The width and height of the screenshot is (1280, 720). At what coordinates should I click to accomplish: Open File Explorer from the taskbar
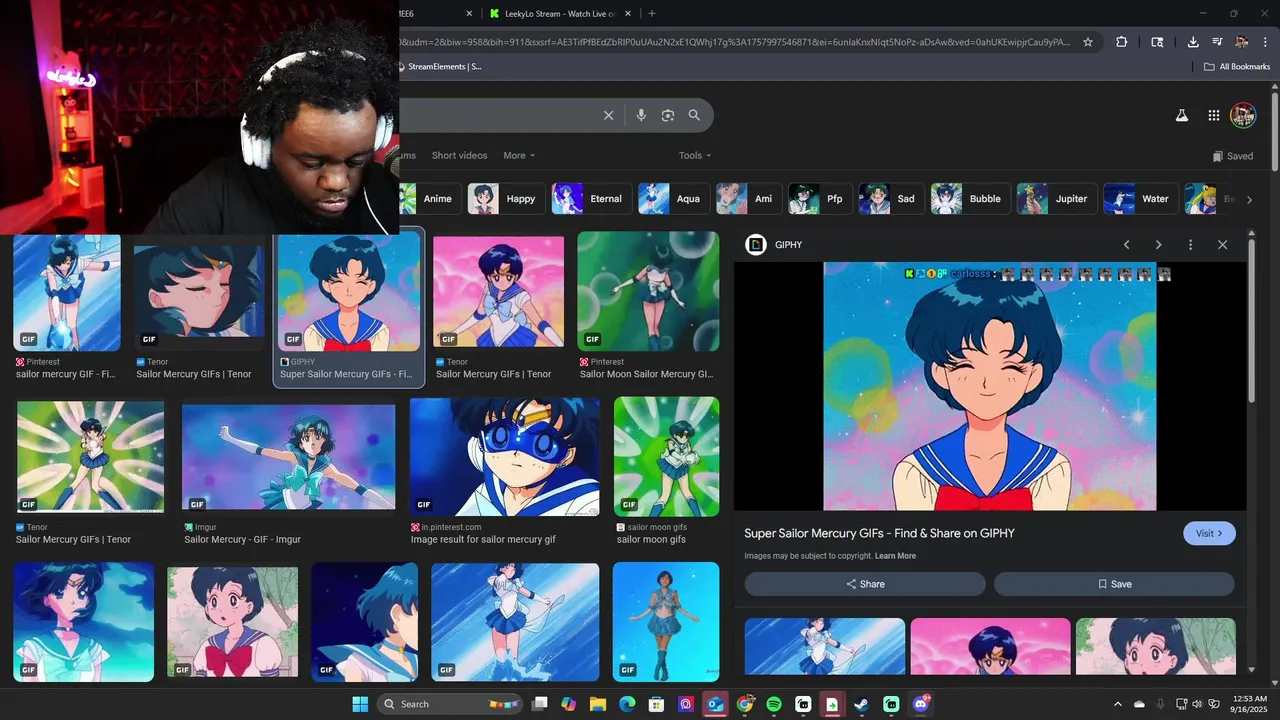(598, 704)
